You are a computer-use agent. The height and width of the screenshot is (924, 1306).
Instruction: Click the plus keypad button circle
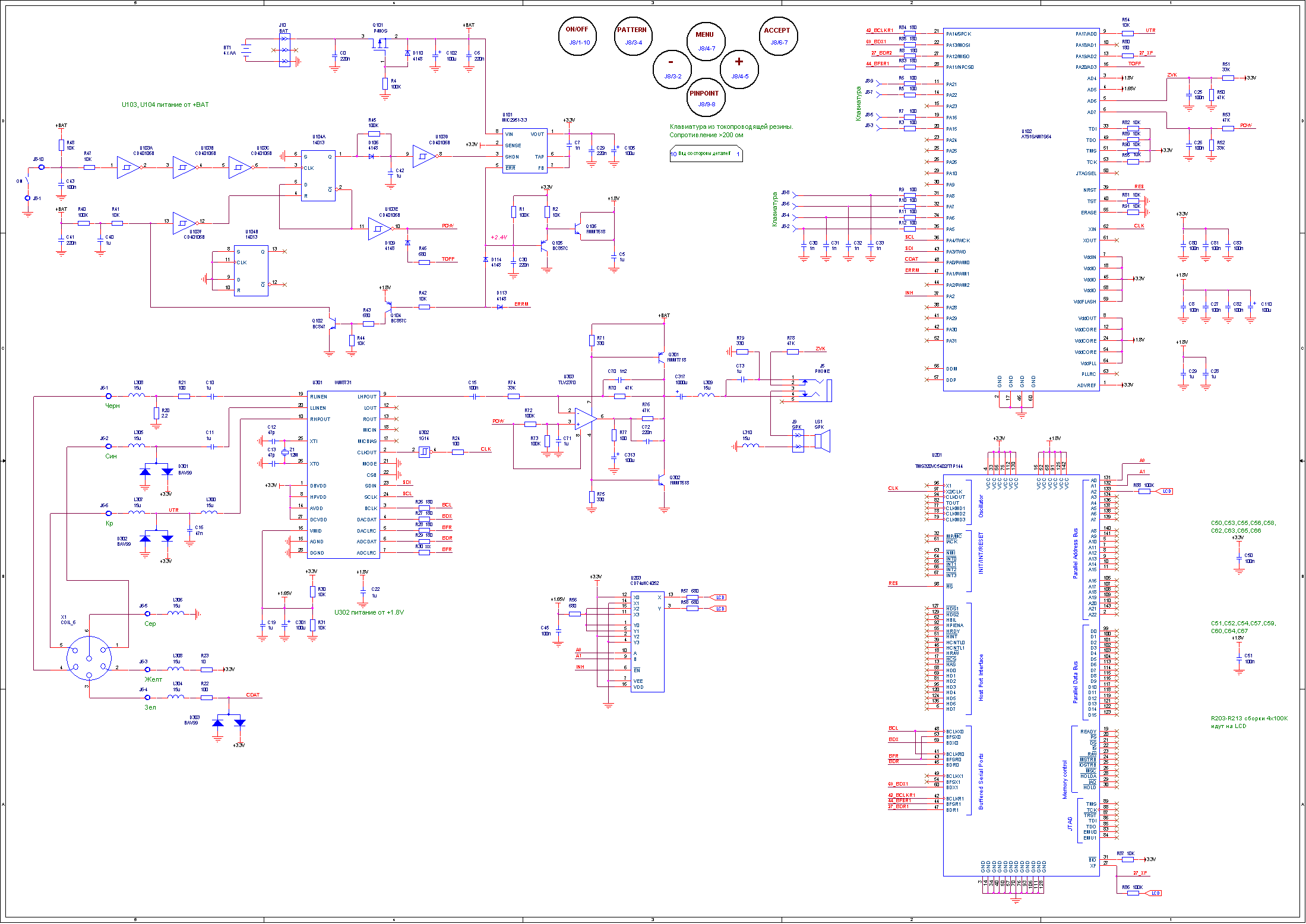(x=739, y=69)
